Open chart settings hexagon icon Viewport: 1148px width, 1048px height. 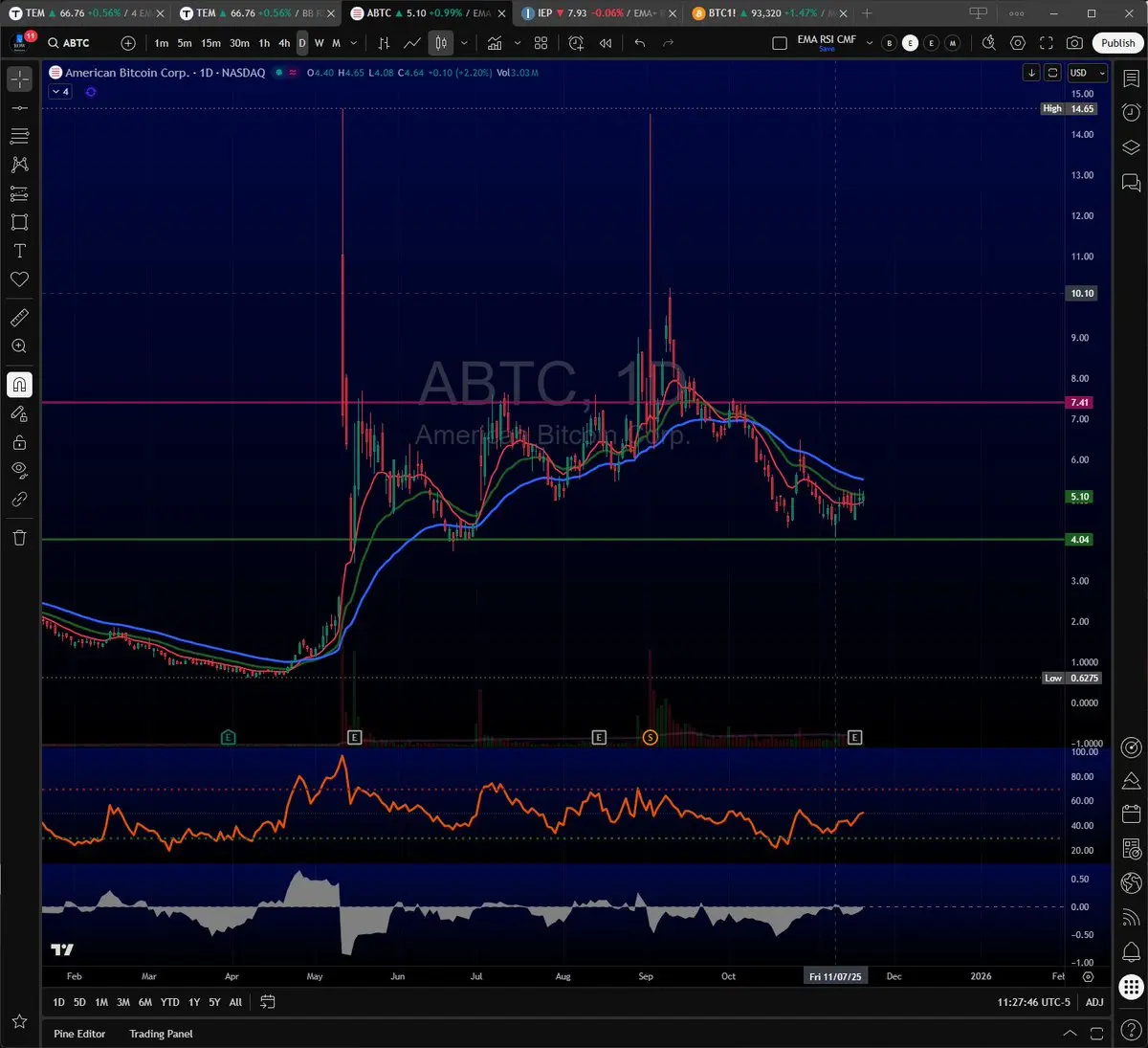point(1018,43)
